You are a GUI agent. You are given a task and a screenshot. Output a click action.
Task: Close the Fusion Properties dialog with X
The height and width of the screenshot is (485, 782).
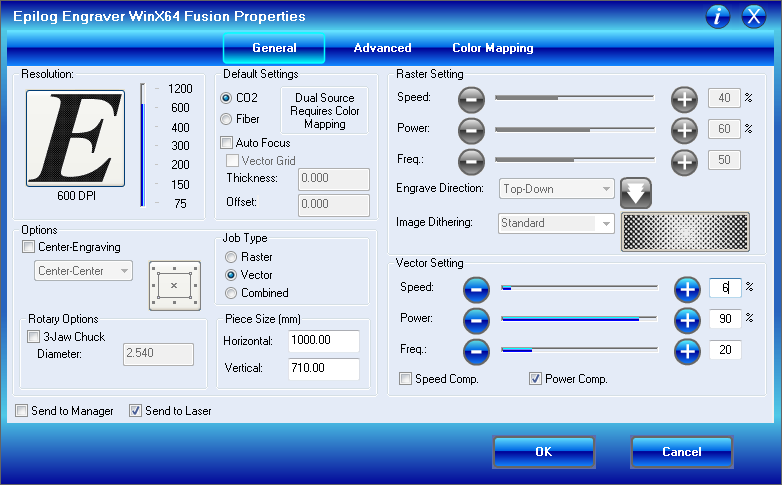point(754,16)
